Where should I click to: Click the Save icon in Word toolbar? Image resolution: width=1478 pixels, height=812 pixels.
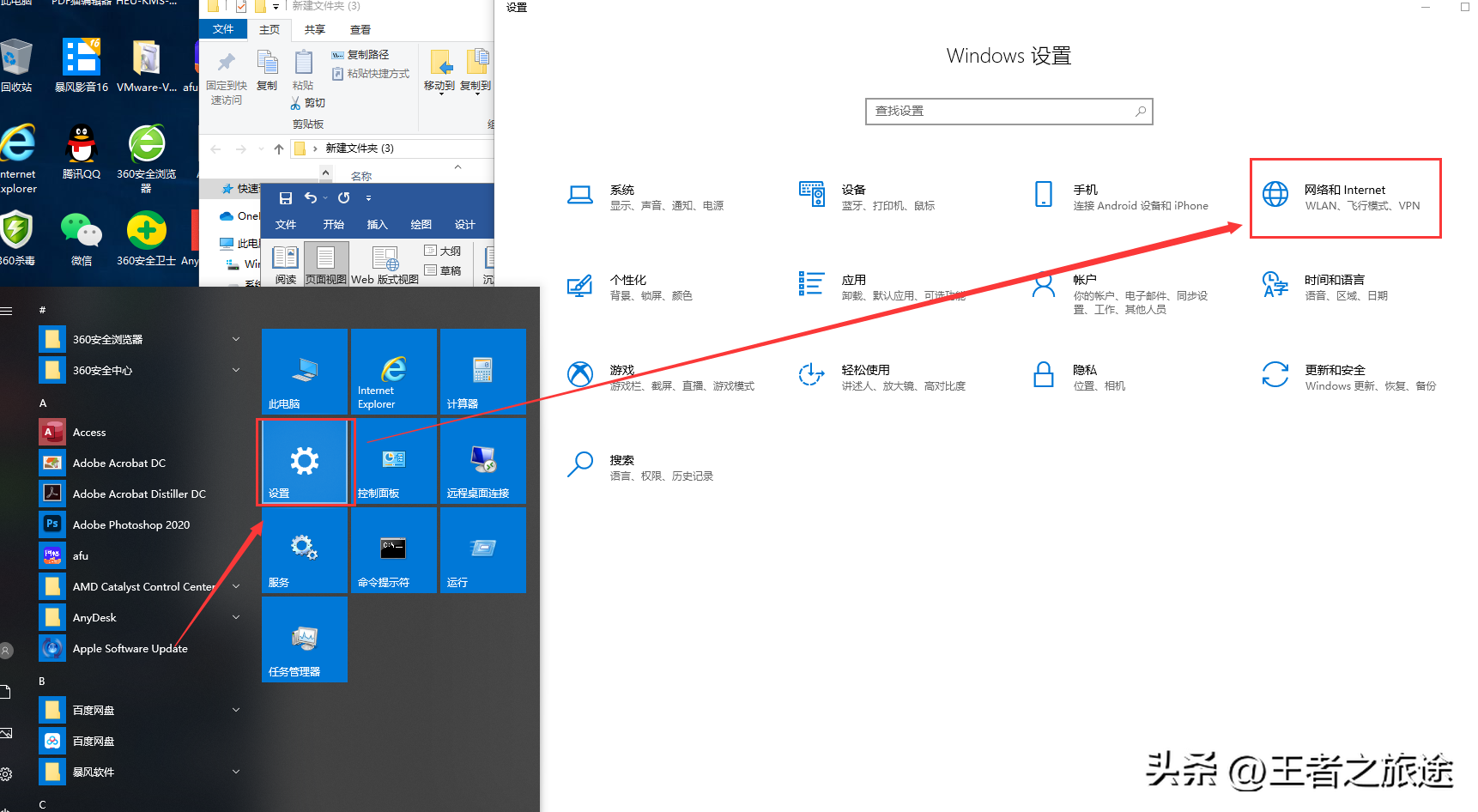tap(286, 198)
